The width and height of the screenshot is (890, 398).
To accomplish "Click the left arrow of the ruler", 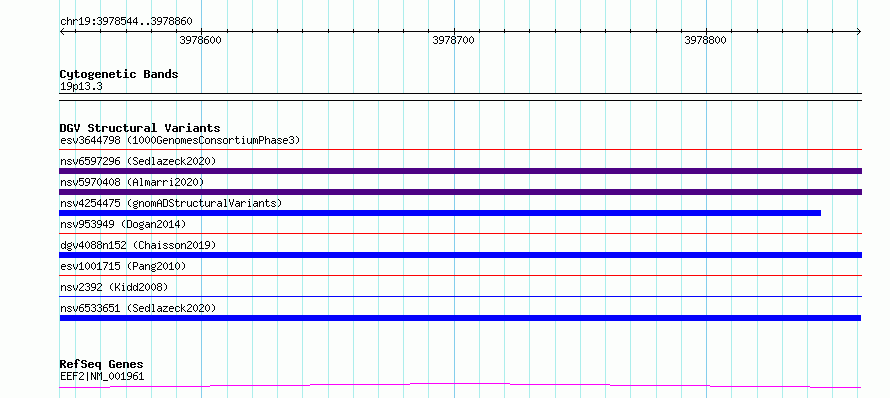I will point(63,31).
